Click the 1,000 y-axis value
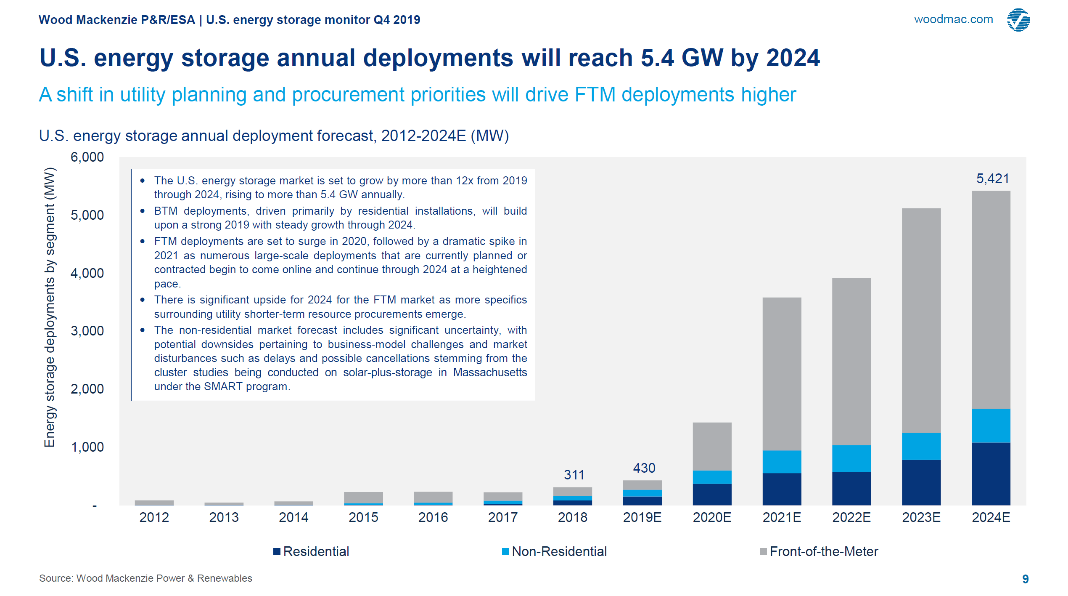The image size is (1068, 596). 87,447
